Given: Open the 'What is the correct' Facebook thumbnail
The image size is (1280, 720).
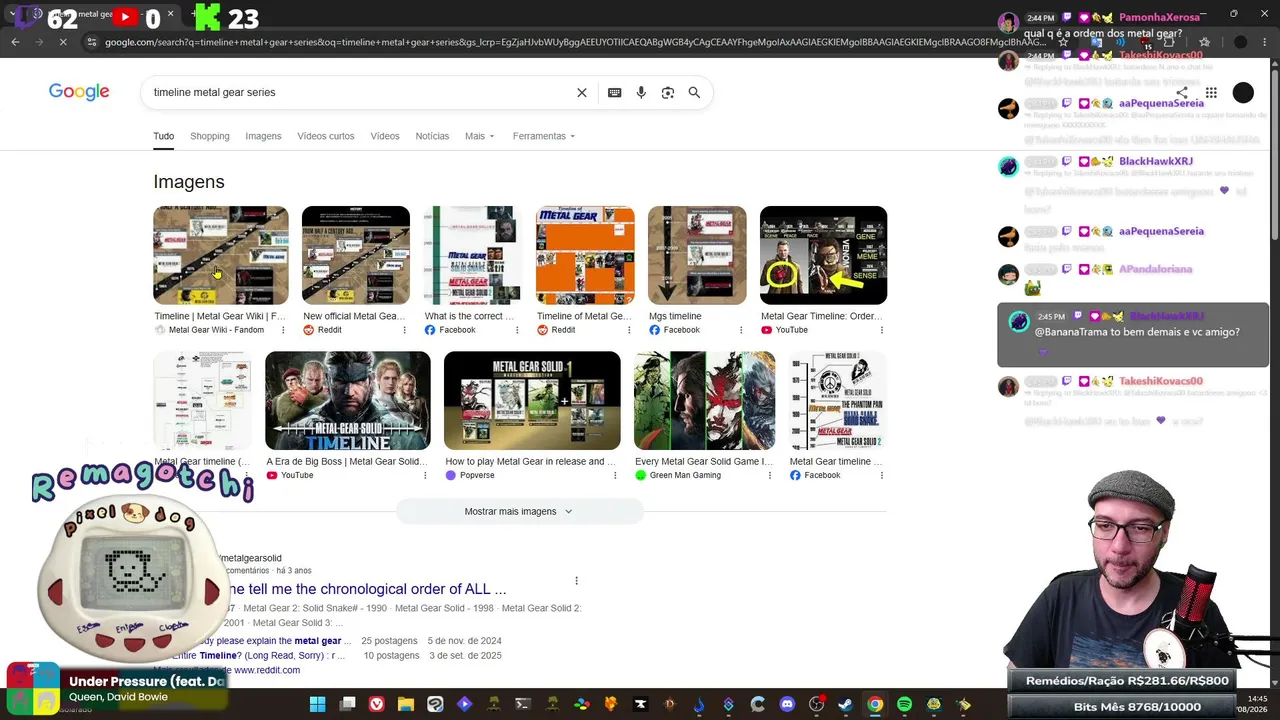Looking at the screenshot, I should point(473,255).
